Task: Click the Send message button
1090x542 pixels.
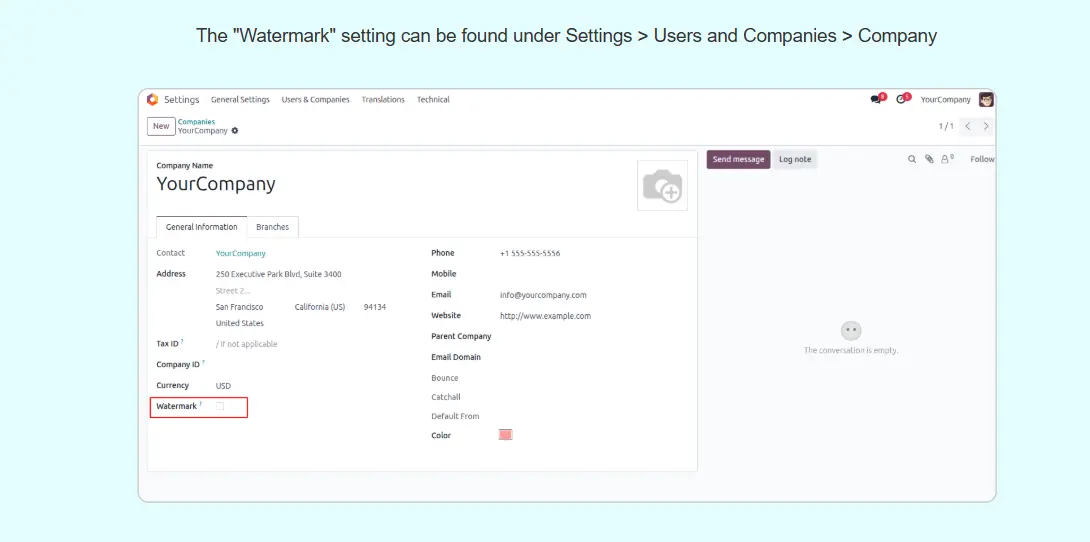Action: click(x=738, y=159)
